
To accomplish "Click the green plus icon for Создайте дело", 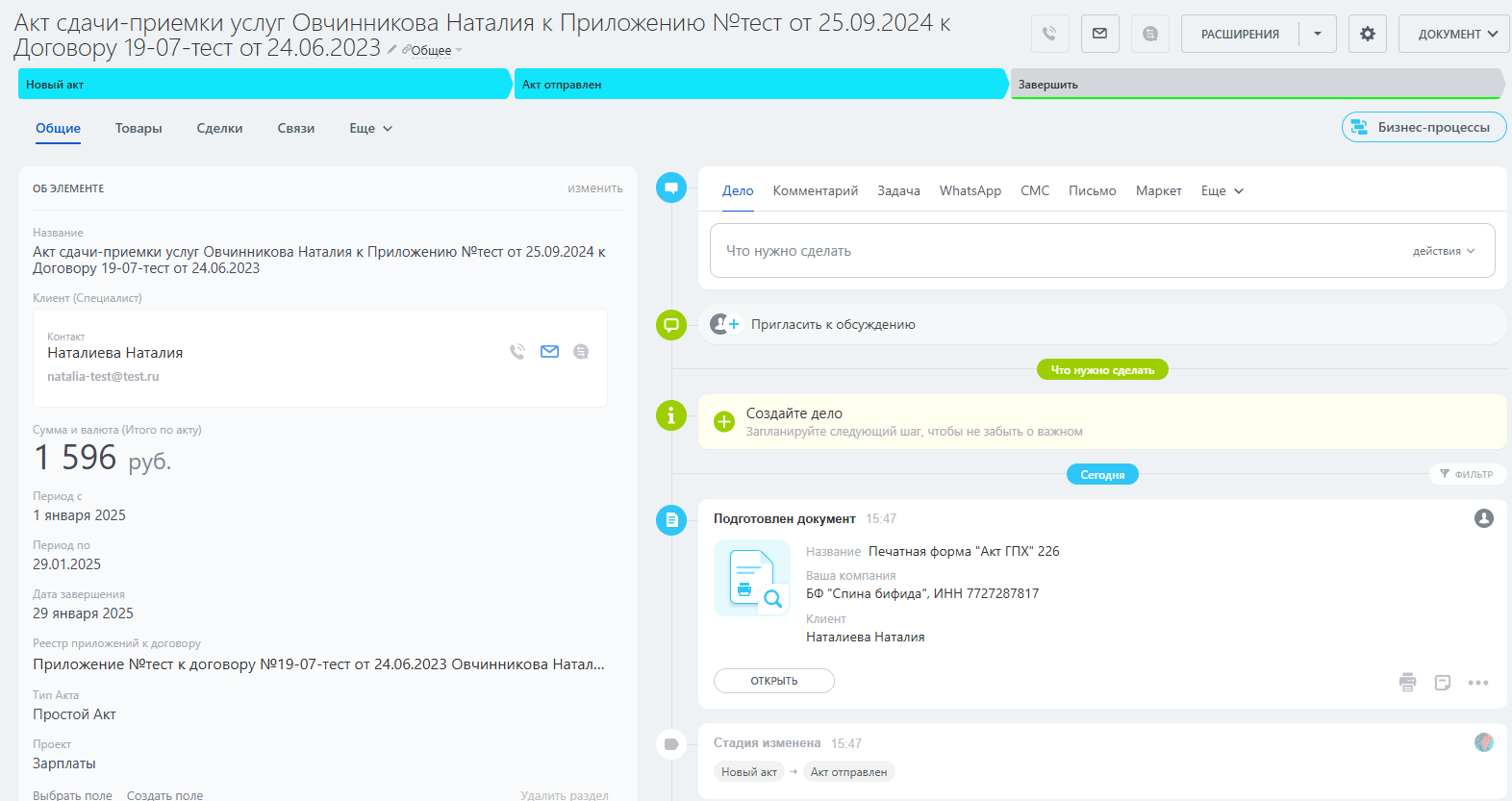I will pyautogui.click(x=724, y=422).
